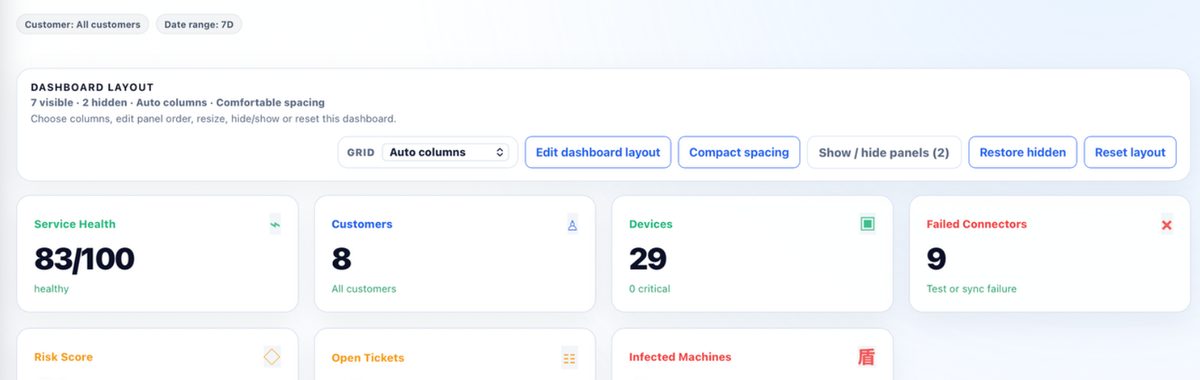Click the Customers card title
This screenshot has width=1200, height=380.
pos(362,225)
